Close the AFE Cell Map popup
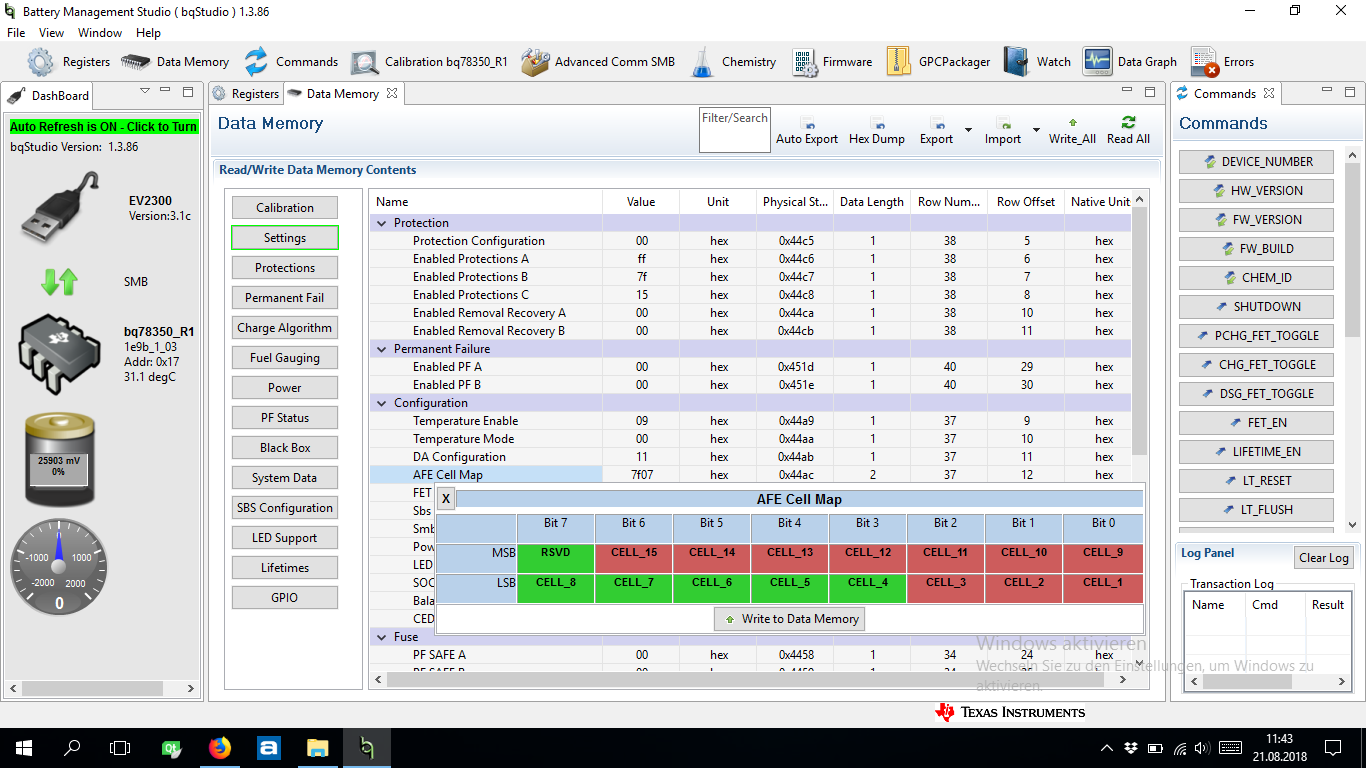The image size is (1366, 768). click(x=446, y=499)
